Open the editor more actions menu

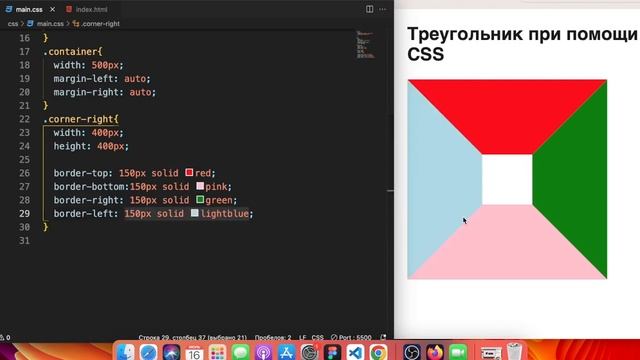(382, 9)
